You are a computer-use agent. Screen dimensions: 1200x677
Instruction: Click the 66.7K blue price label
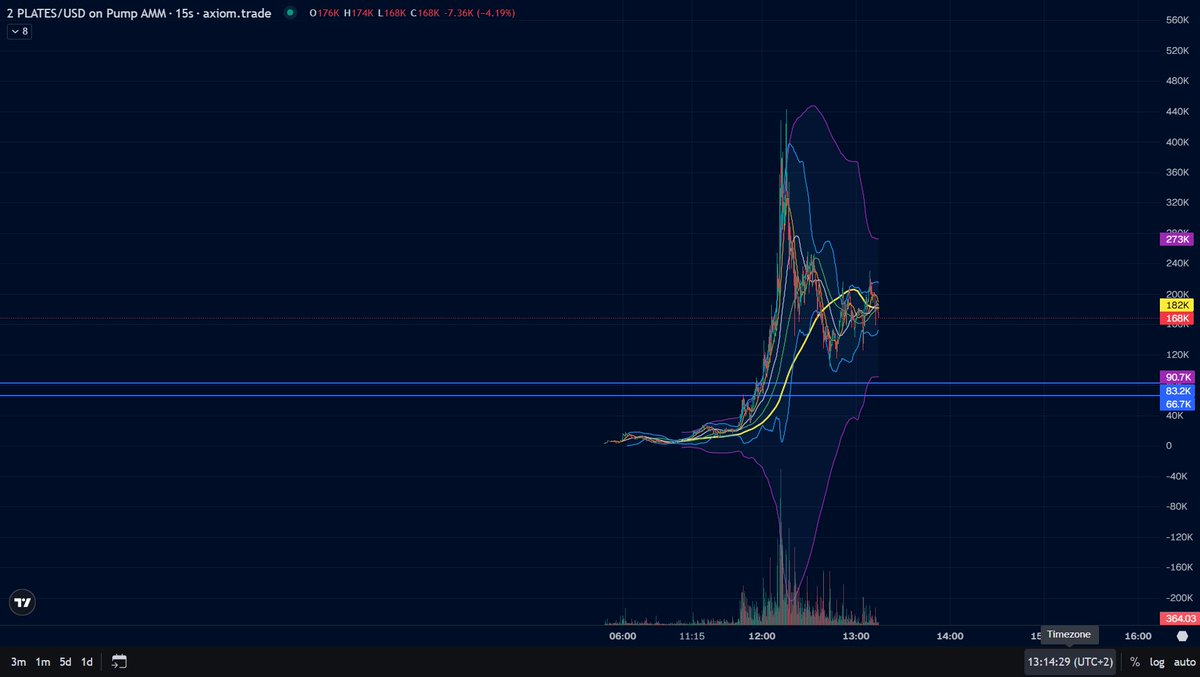coord(1176,404)
